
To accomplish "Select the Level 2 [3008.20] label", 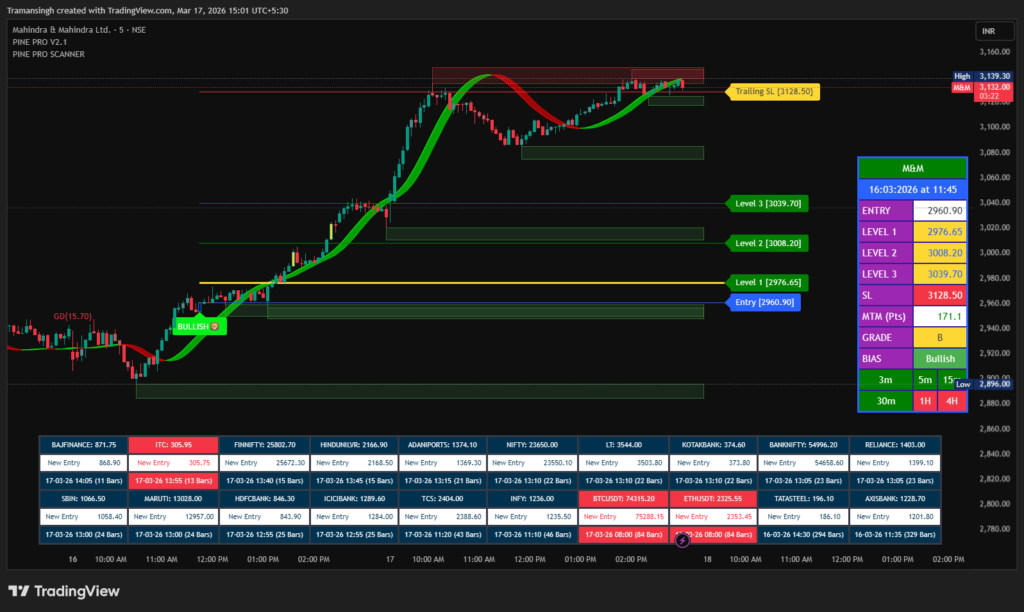I will (x=768, y=243).
